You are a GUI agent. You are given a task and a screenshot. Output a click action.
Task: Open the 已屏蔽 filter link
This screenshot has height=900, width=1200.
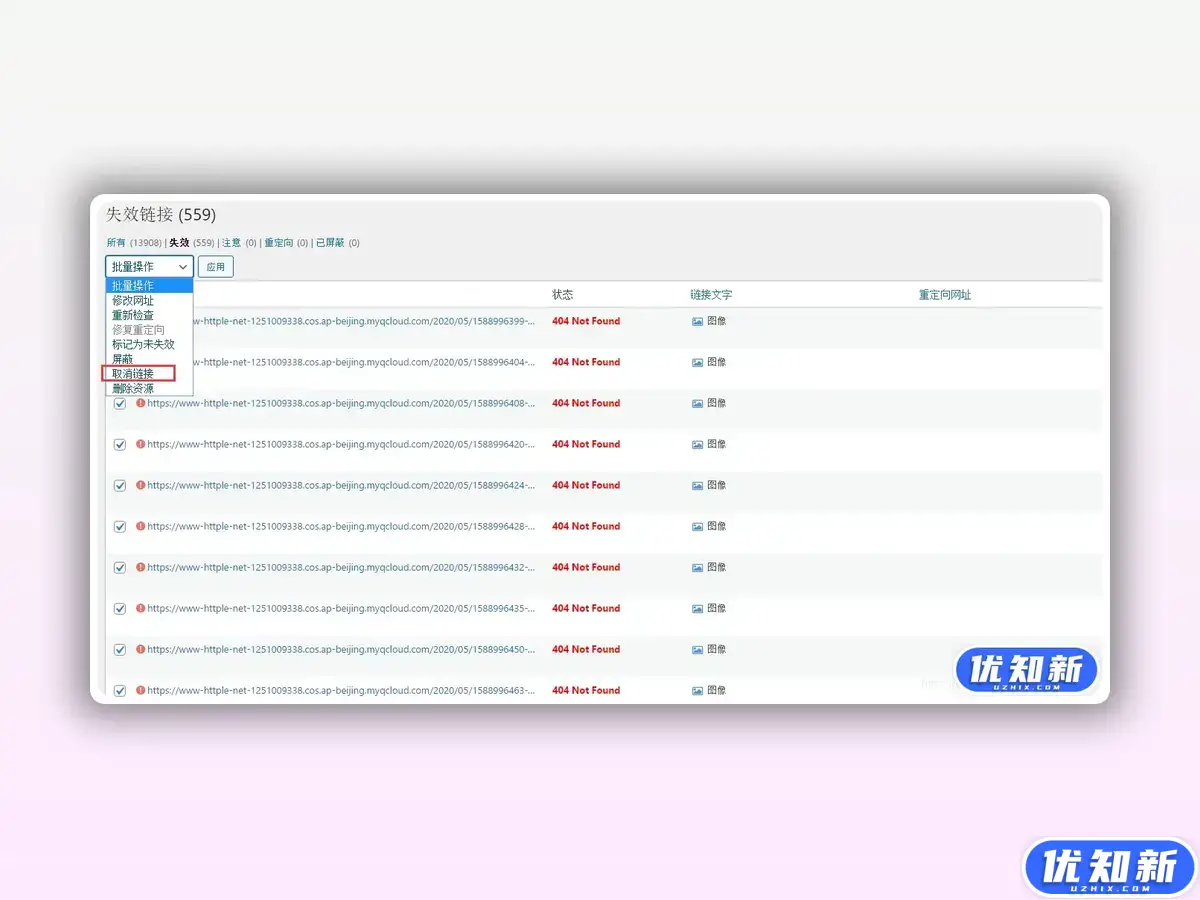coord(330,243)
